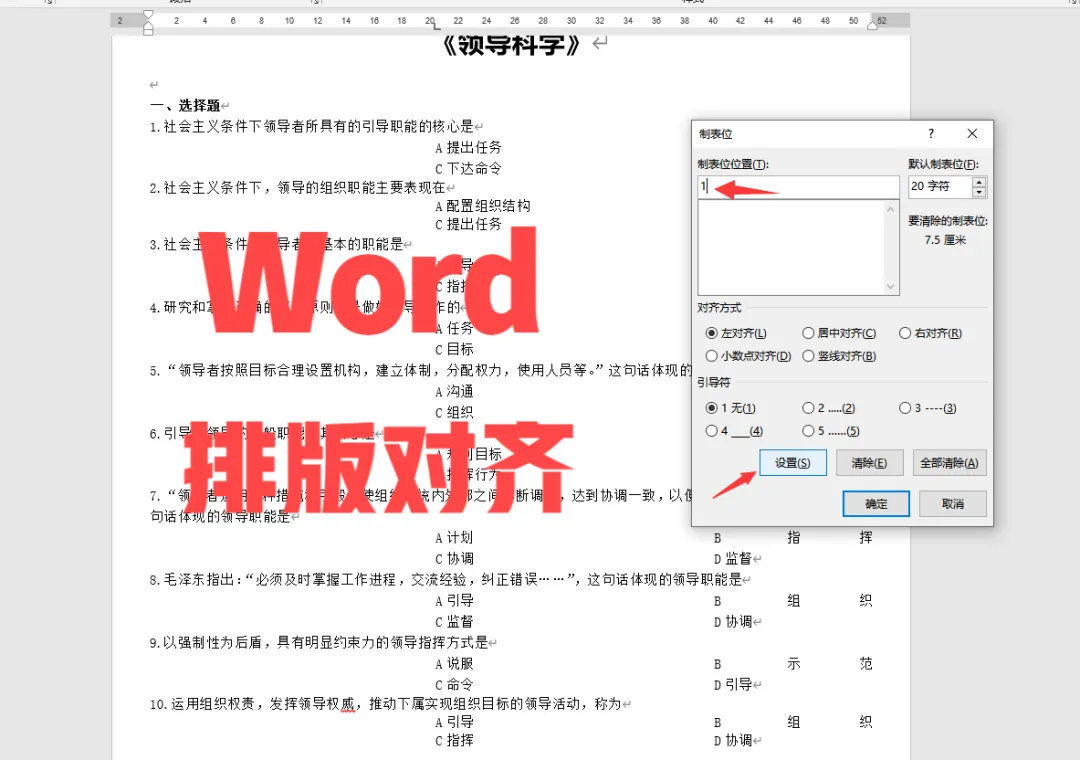Click the document title 《领导科学》

point(513,45)
